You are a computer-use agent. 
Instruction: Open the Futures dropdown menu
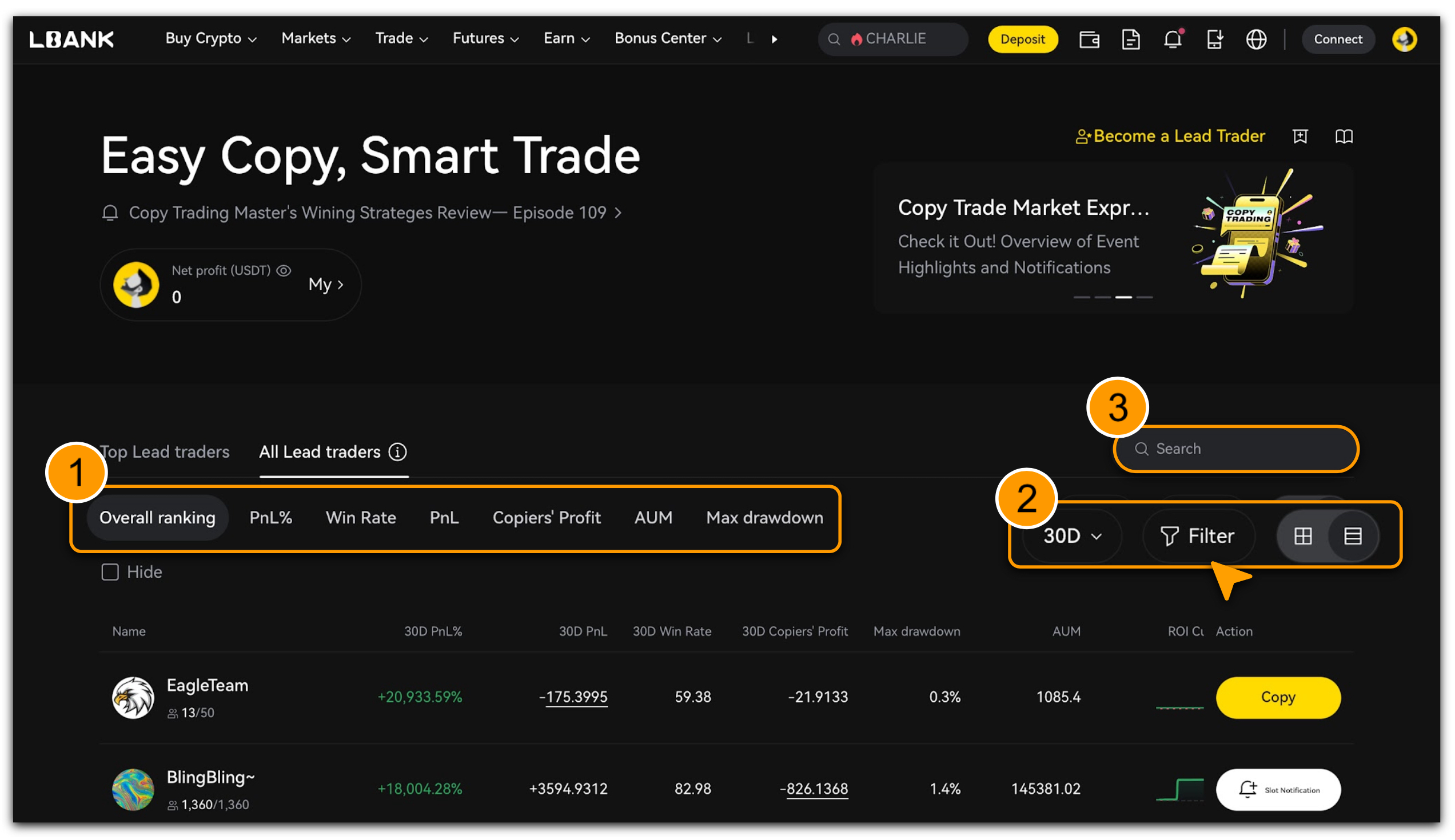tap(485, 39)
